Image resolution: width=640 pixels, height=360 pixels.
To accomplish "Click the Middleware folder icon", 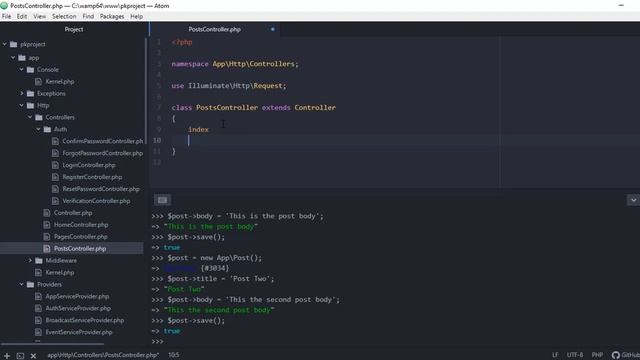I will pos(39,260).
